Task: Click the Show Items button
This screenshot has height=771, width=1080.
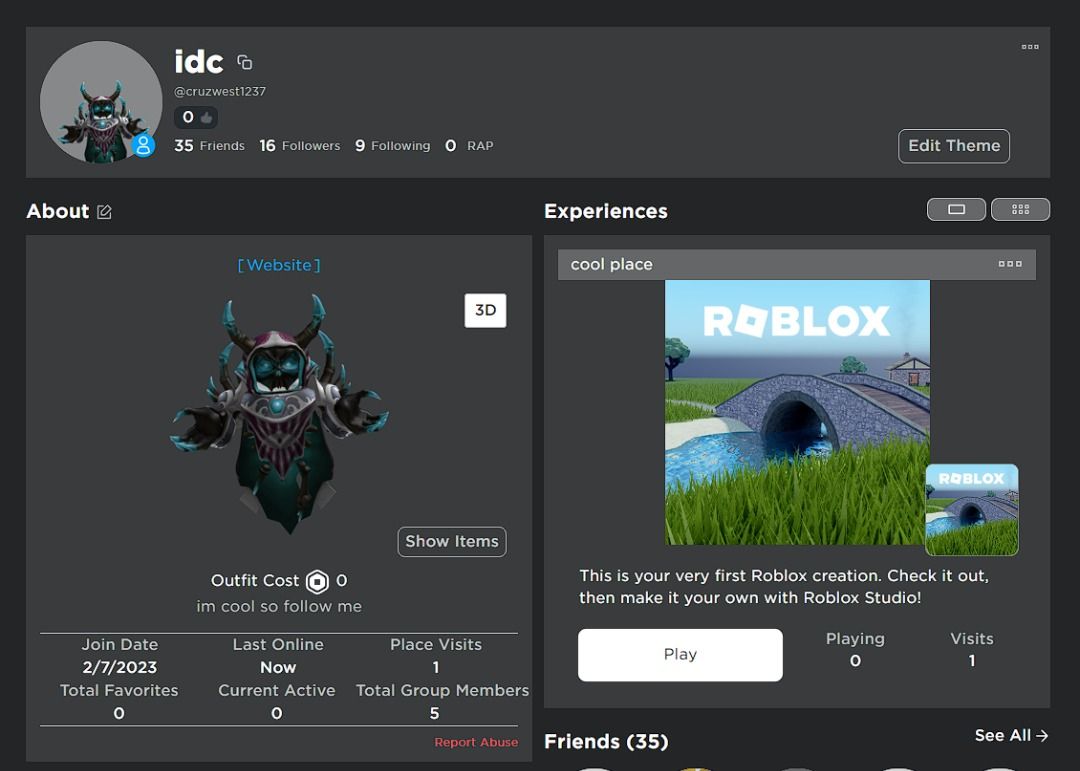Action: click(451, 541)
